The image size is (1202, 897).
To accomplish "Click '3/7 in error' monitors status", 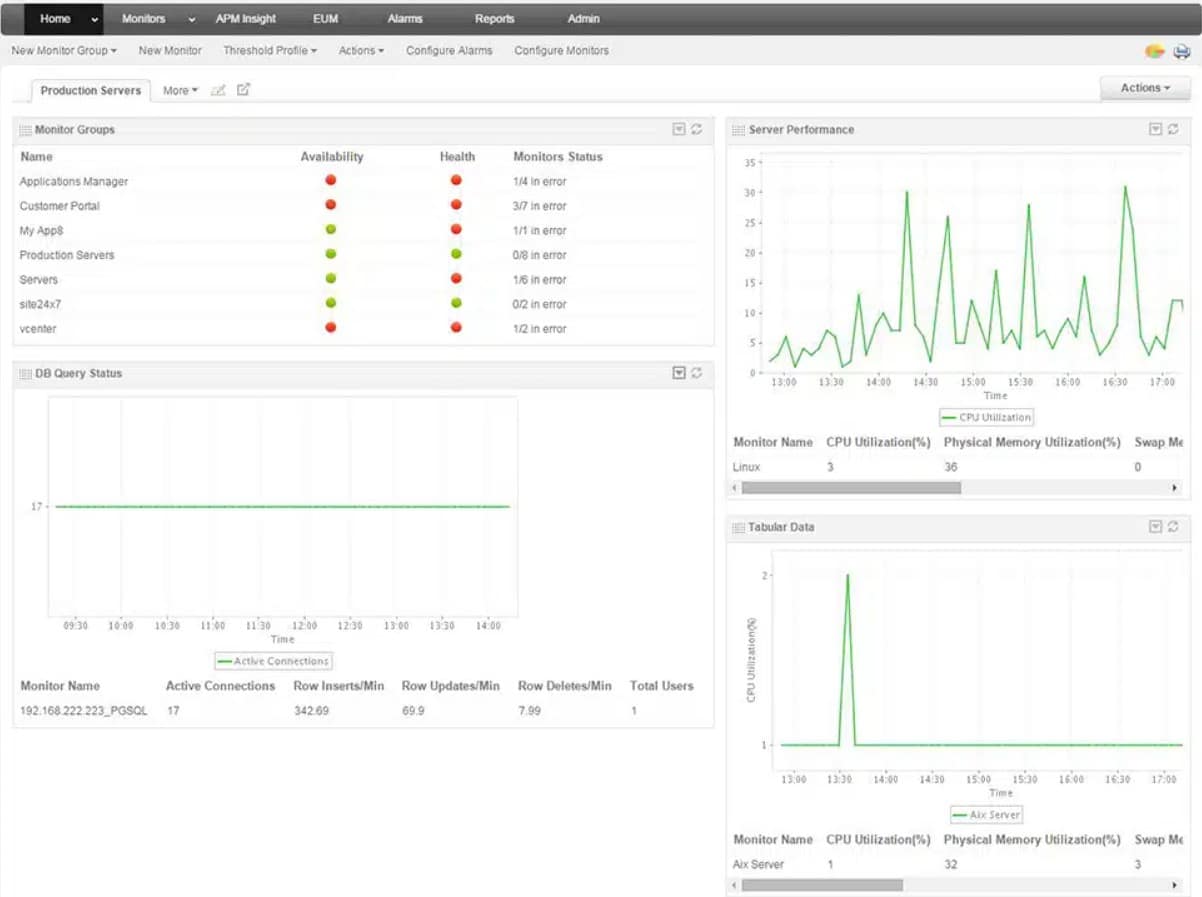I will tap(539, 206).
